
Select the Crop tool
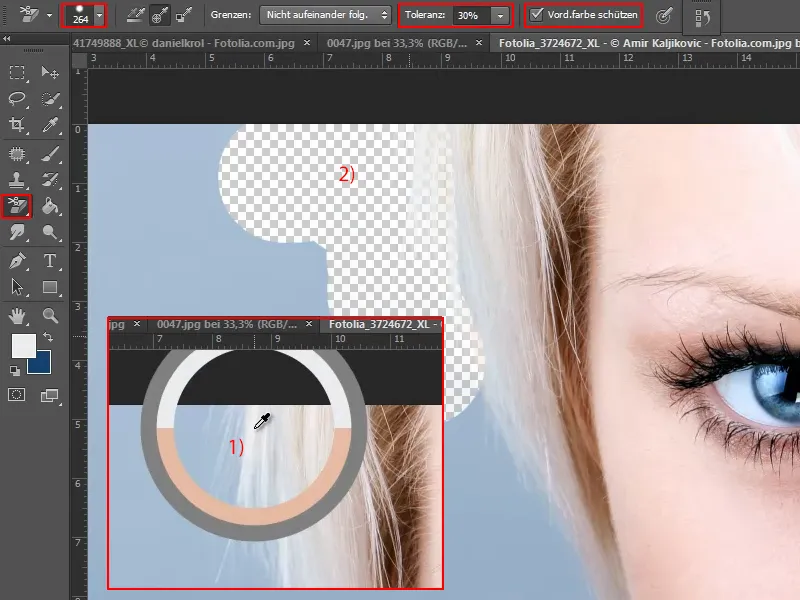(x=17, y=124)
